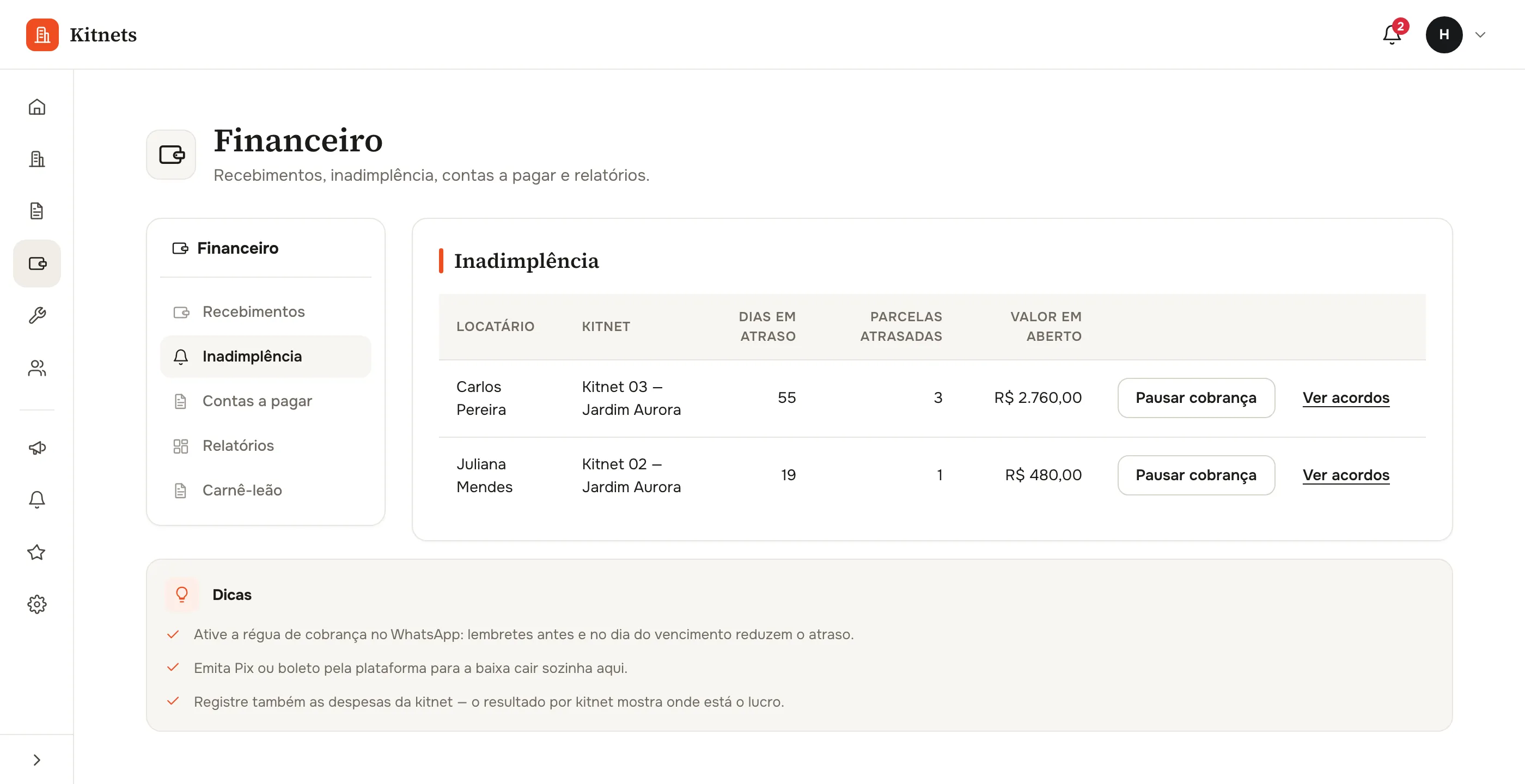Click the R$ 480,00 amount

[x=1043, y=475]
